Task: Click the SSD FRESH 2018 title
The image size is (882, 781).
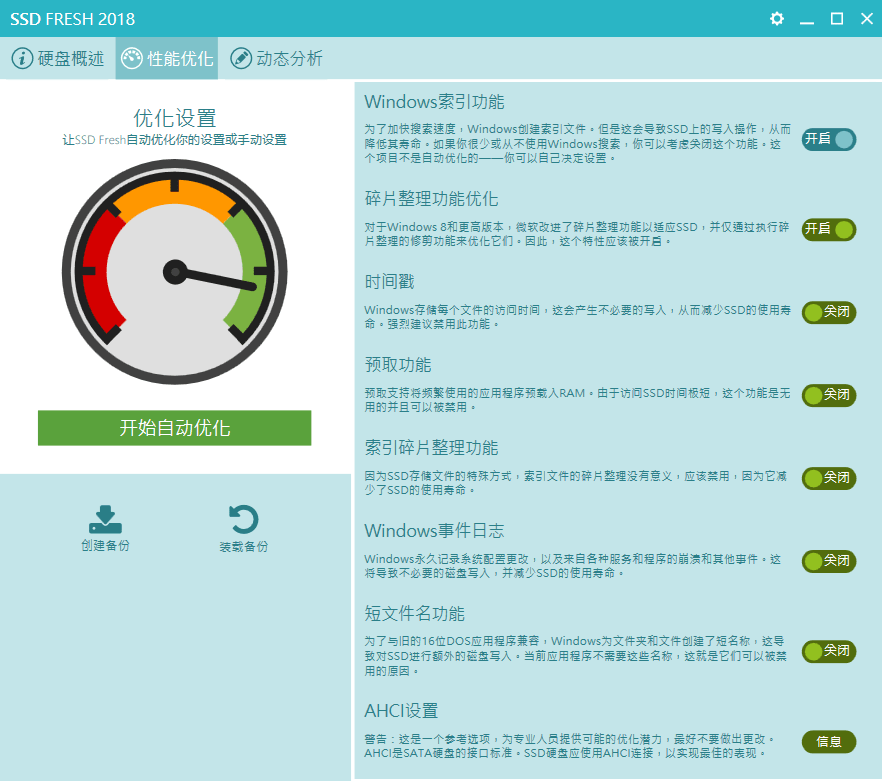Action: [73, 19]
